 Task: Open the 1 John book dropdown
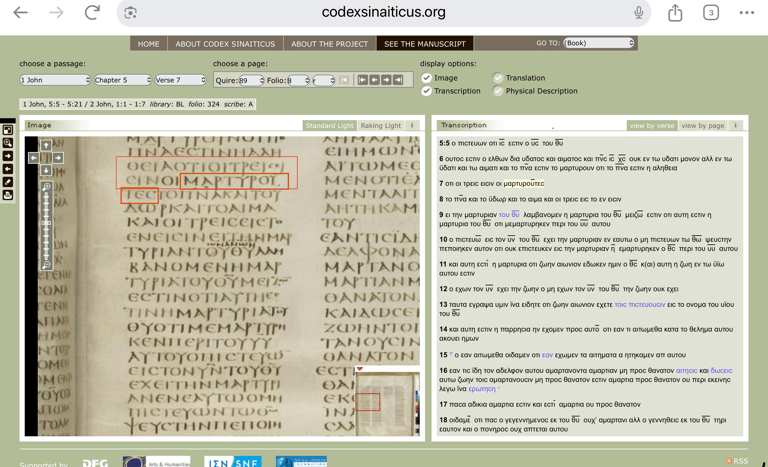(x=55, y=80)
